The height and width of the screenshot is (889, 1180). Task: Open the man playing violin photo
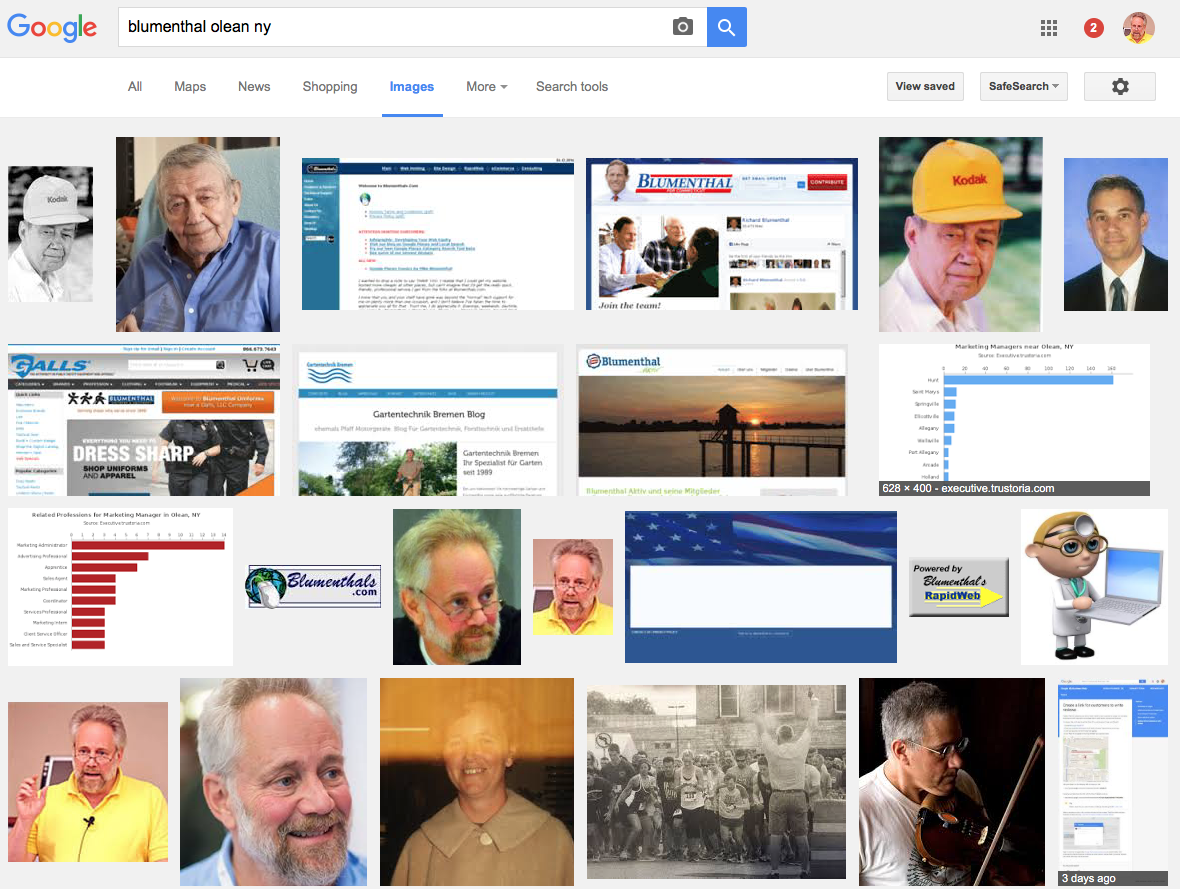pos(952,782)
